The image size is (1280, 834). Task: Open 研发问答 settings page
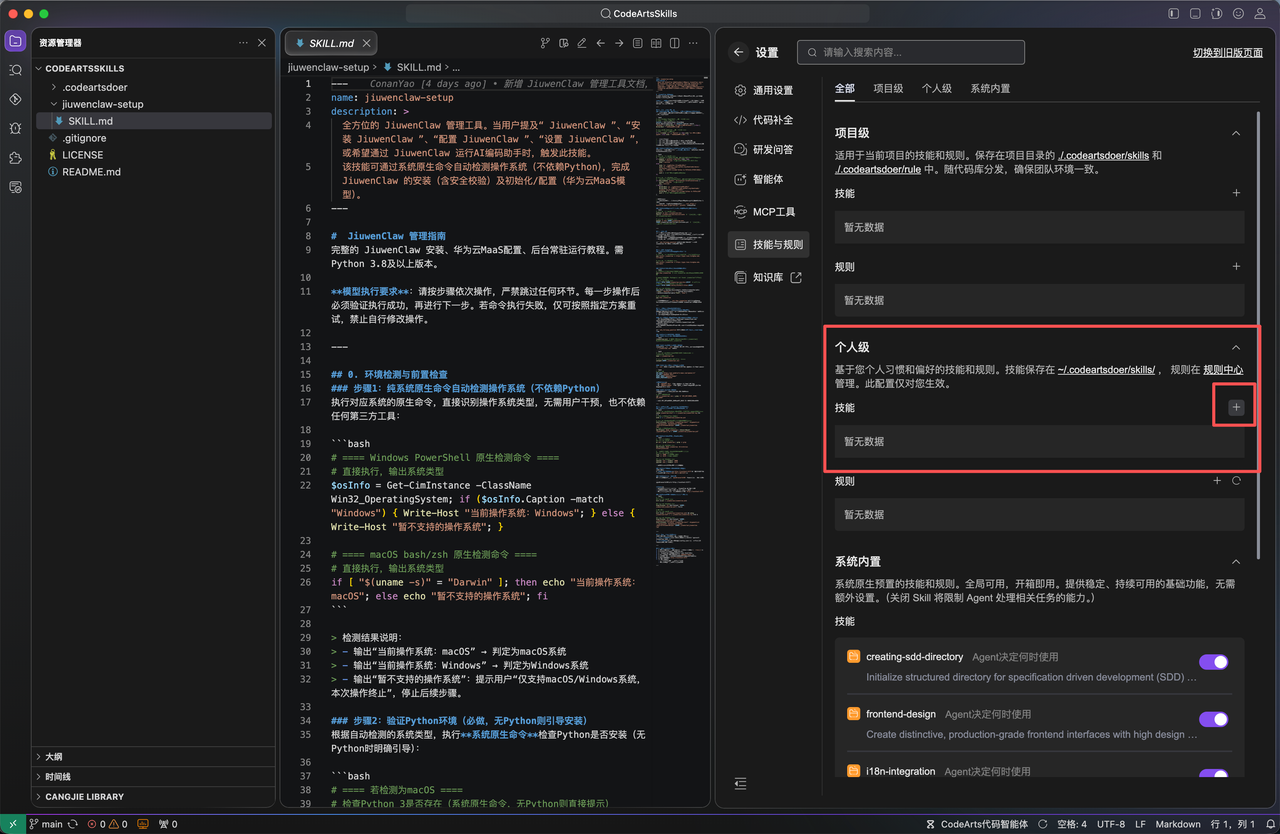(769, 149)
